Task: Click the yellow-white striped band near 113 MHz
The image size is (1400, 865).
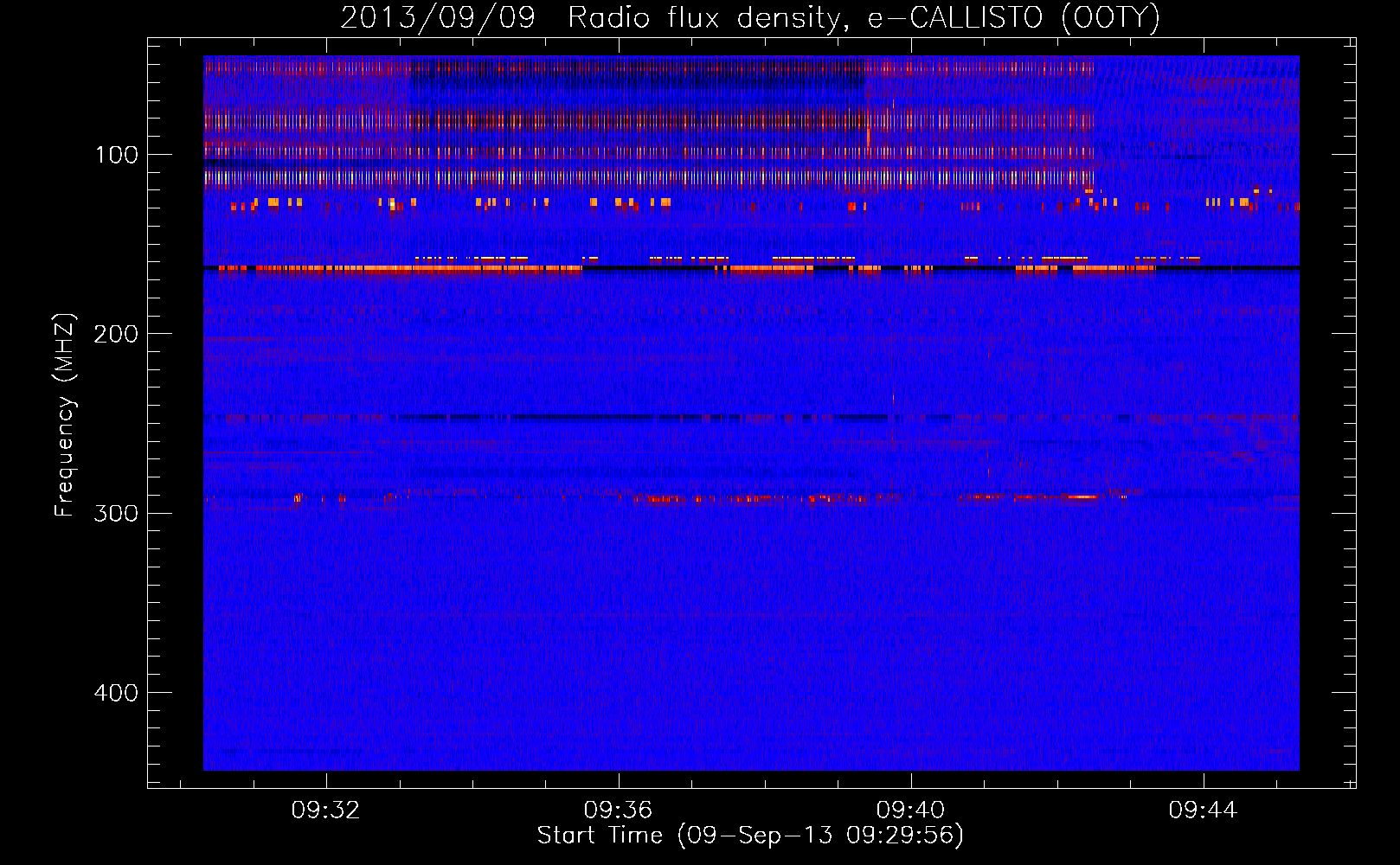Action: (x=649, y=179)
